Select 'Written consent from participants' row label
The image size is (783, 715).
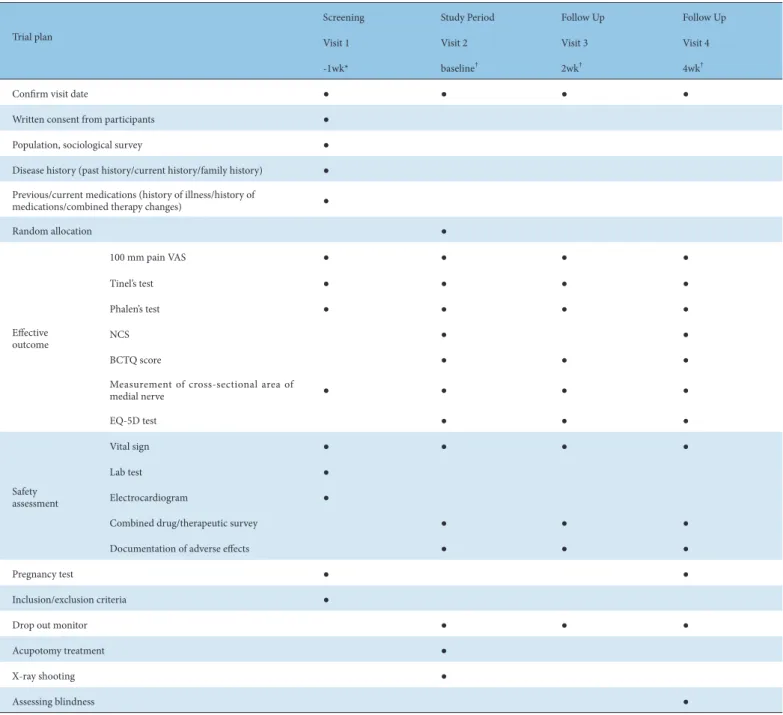83,119
